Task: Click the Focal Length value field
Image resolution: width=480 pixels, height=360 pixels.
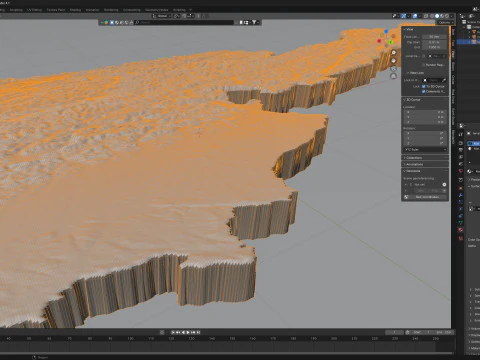Action: point(434,37)
